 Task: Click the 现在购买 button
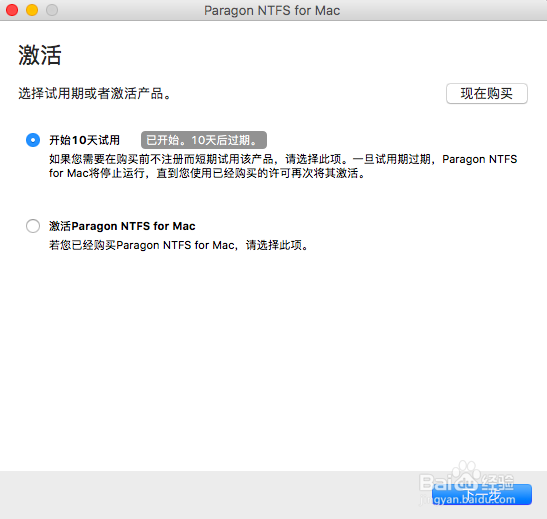click(x=487, y=93)
